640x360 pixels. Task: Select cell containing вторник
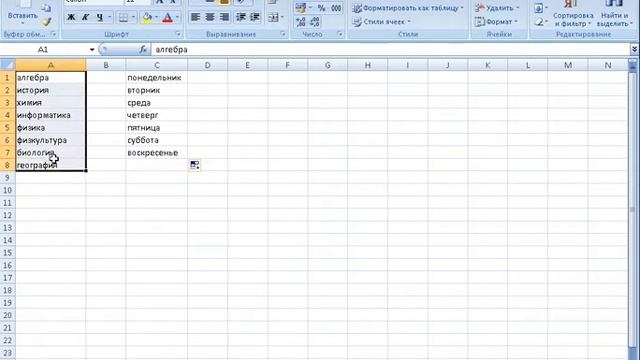click(157, 90)
